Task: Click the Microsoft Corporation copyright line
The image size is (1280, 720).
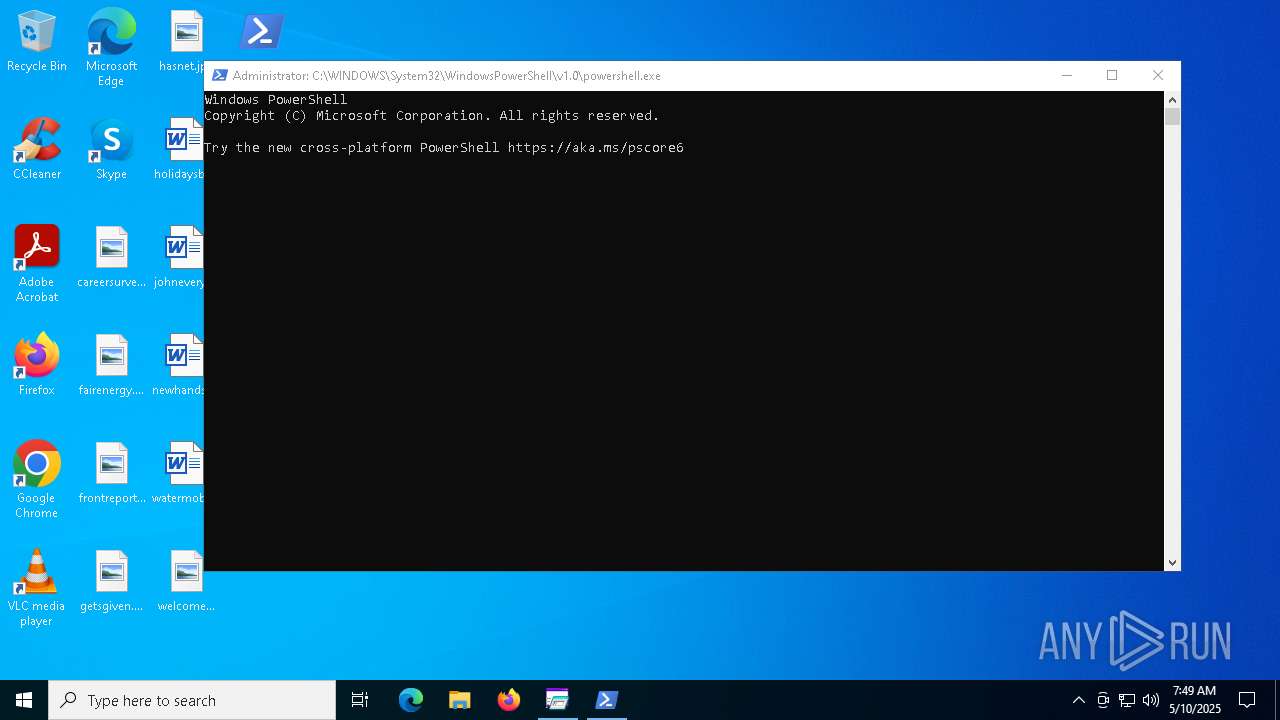Action: click(x=432, y=116)
